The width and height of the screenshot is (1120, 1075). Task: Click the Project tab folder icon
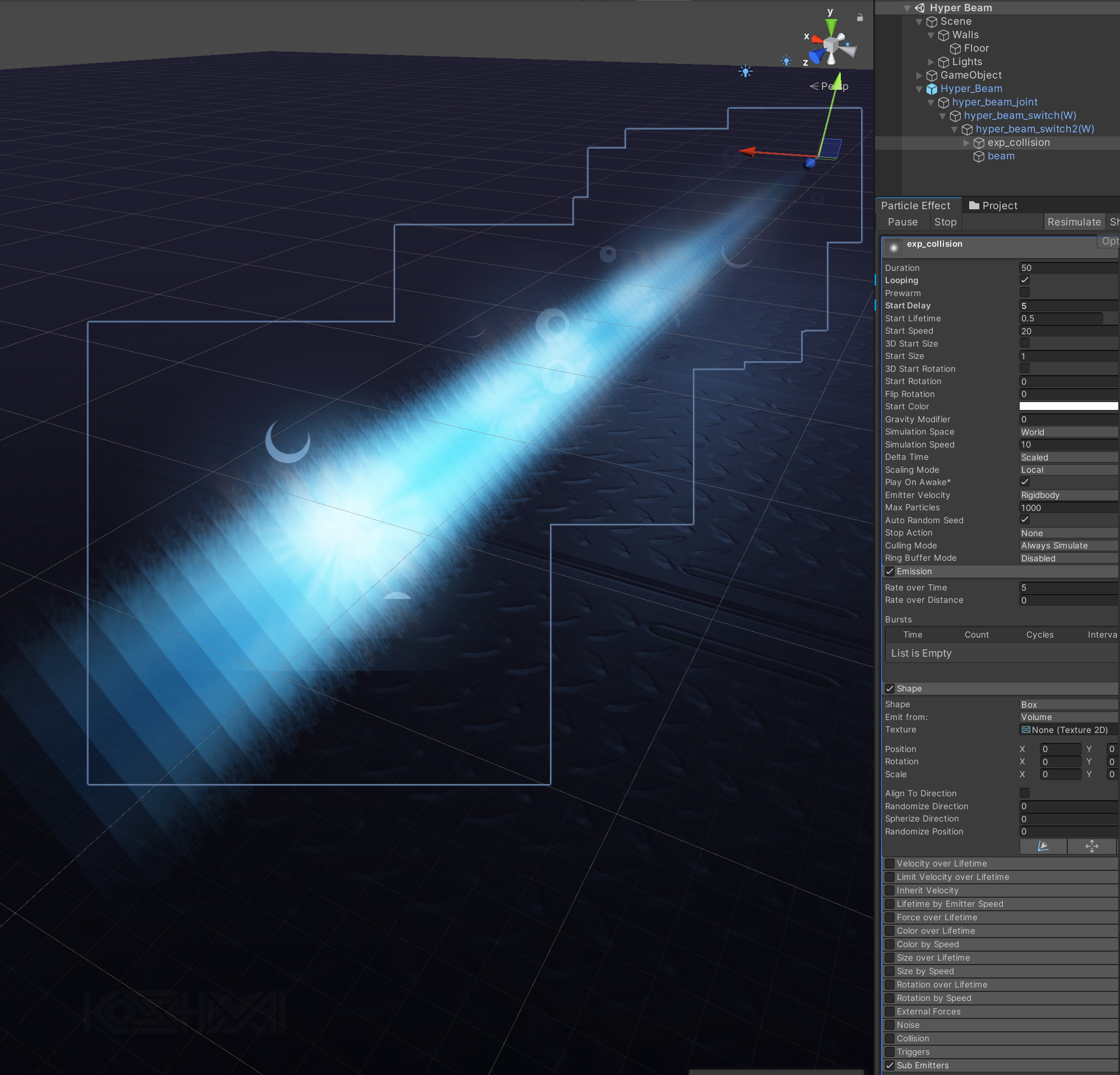point(974,205)
